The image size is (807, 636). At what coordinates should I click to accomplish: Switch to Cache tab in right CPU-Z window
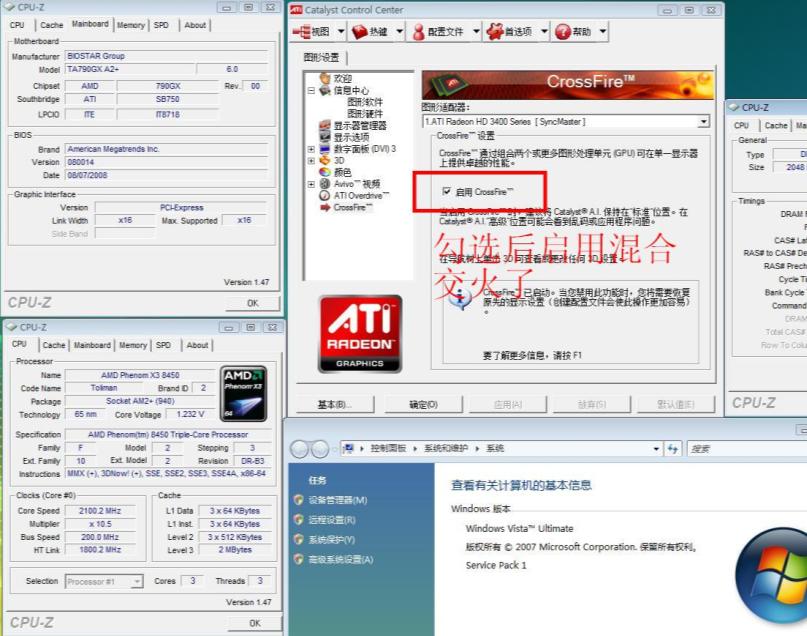coord(776,126)
